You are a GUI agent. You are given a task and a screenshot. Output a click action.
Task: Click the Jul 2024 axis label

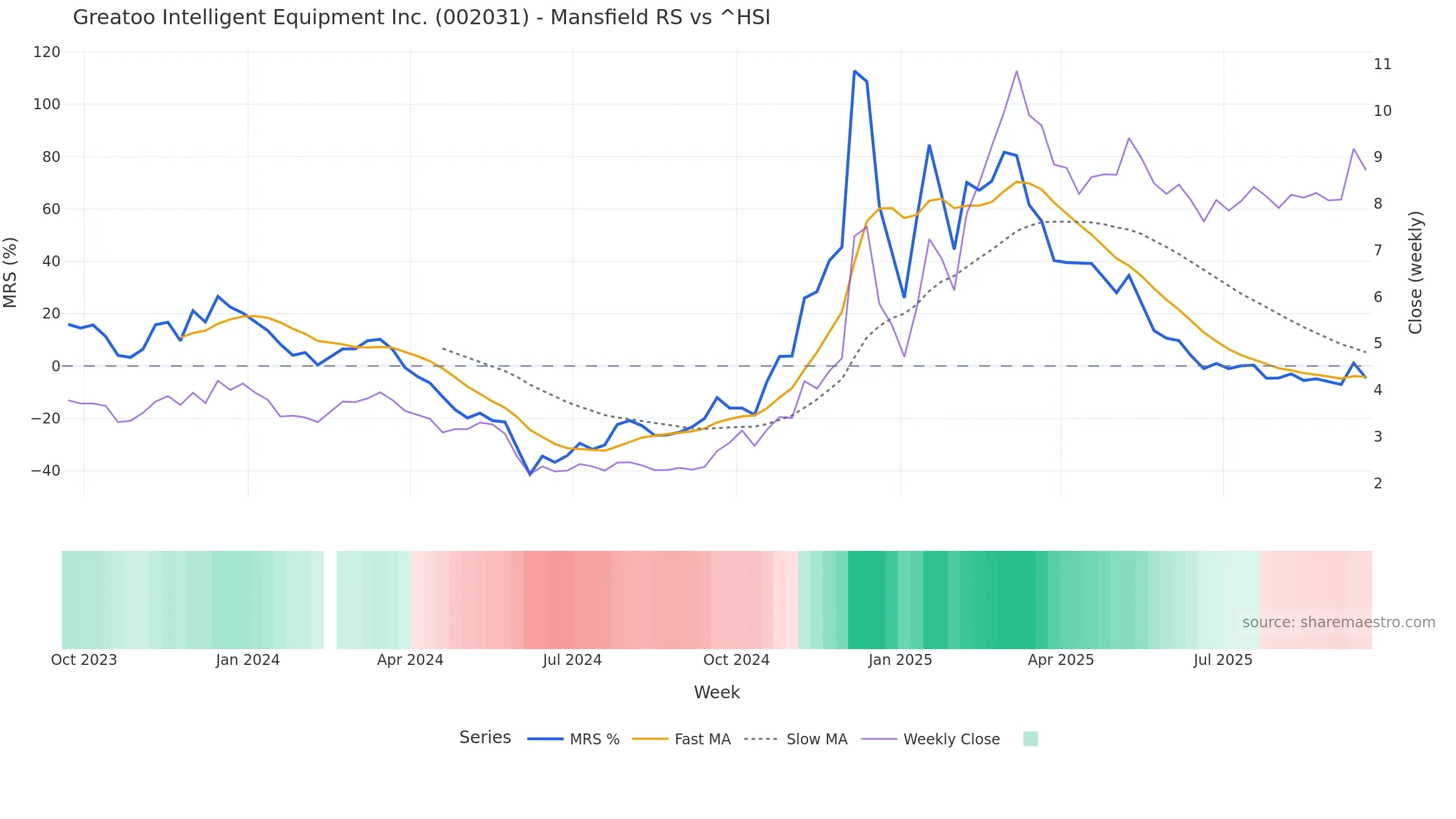[572, 660]
